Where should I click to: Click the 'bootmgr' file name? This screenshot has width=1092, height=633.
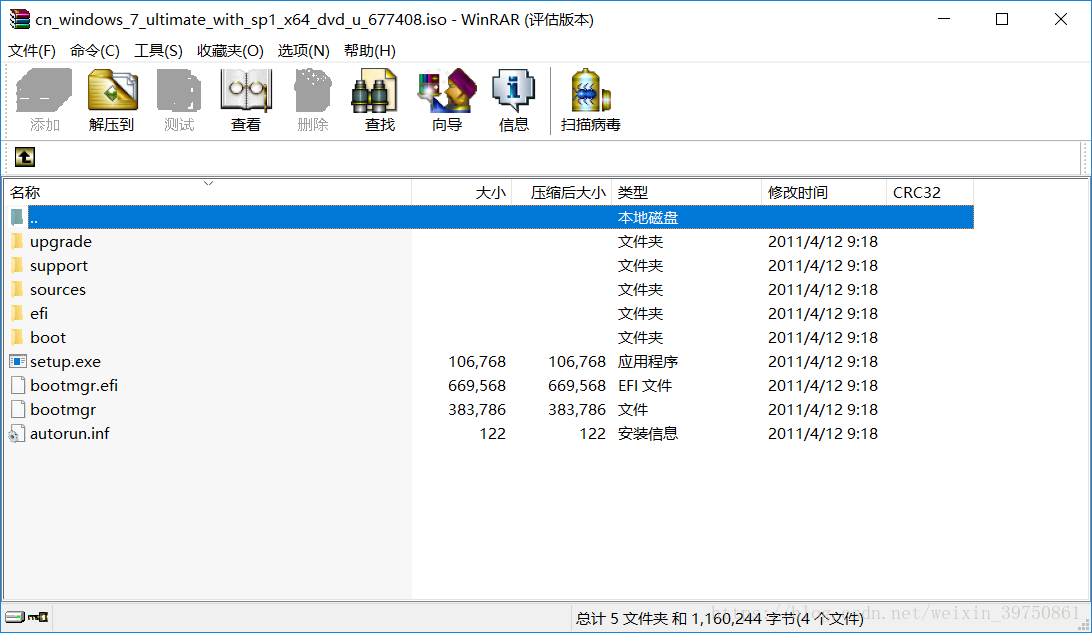63,410
